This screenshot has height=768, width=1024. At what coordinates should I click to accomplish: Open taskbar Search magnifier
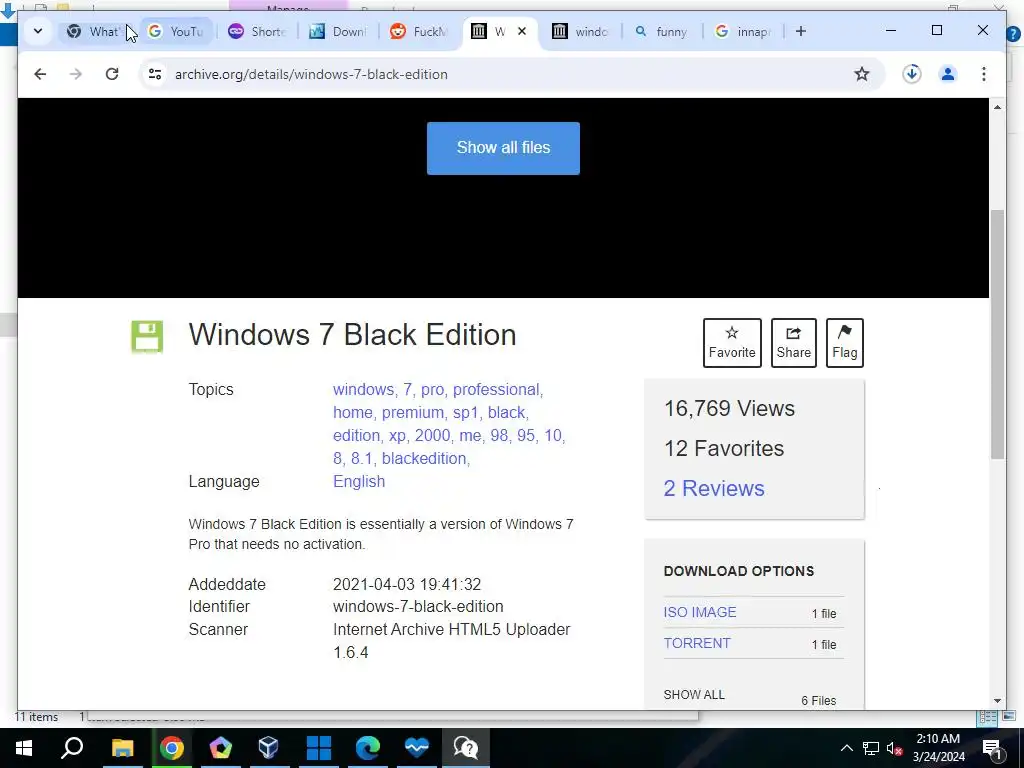click(x=72, y=748)
